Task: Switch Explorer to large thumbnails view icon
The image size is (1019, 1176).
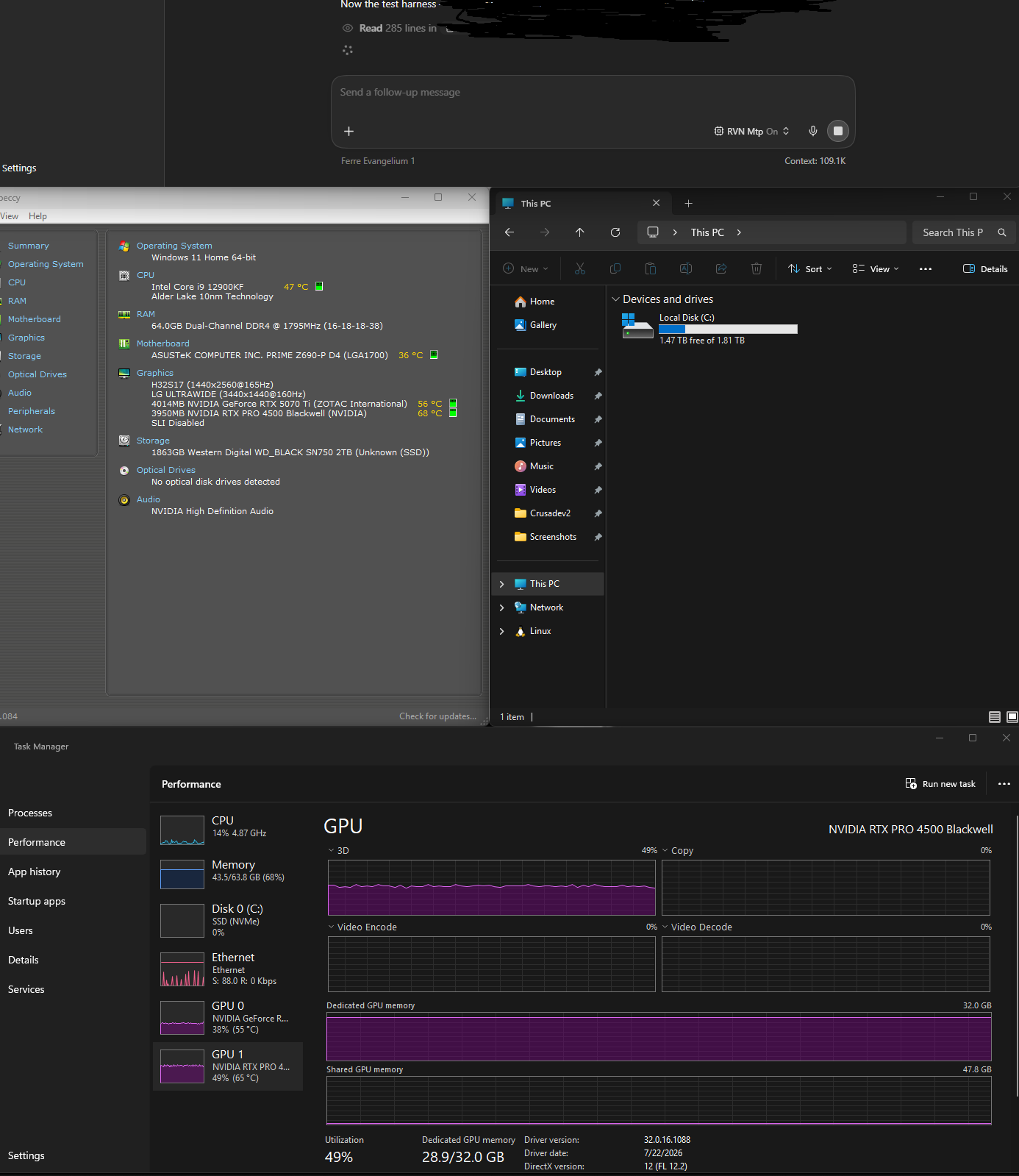Action: (x=1012, y=717)
